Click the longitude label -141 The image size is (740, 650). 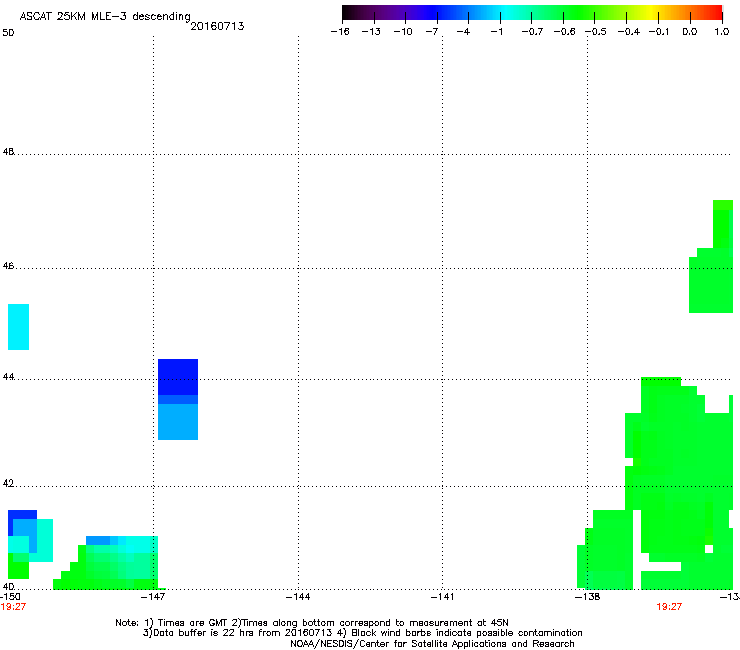pos(442,597)
